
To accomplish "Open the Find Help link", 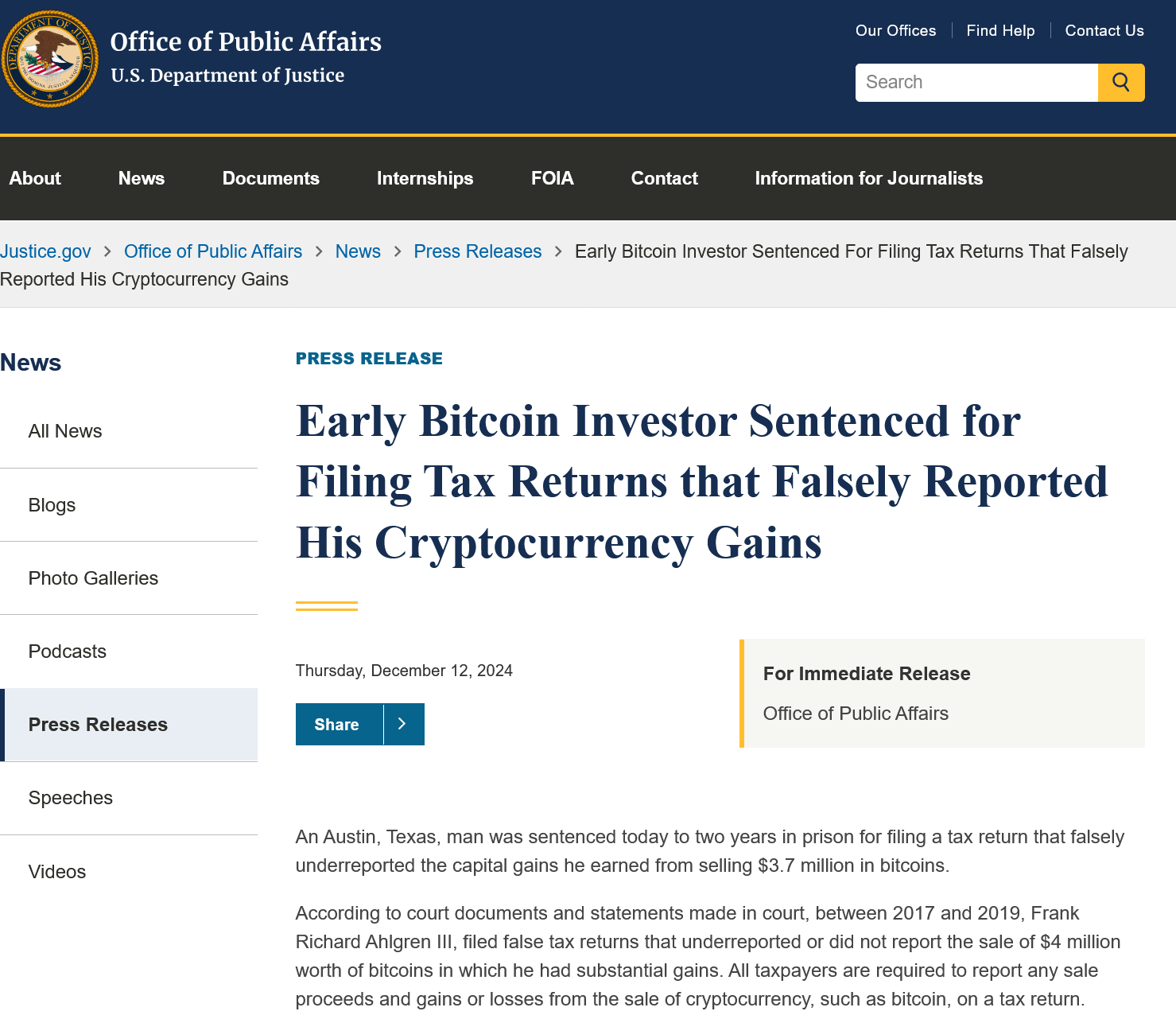I will [1001, 30].
